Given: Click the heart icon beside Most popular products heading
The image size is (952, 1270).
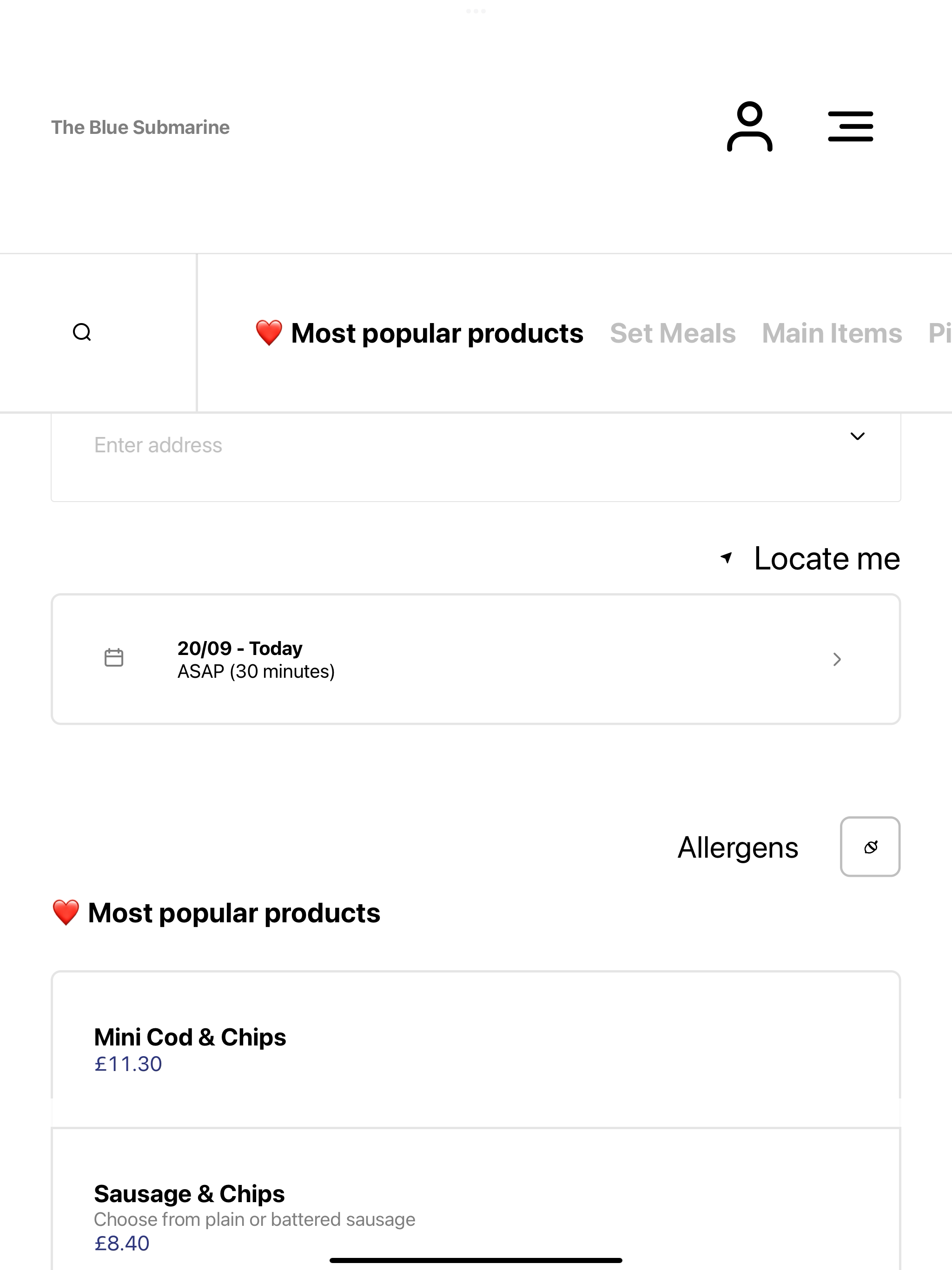Looking at the screenshot, I should pos(66,913).
